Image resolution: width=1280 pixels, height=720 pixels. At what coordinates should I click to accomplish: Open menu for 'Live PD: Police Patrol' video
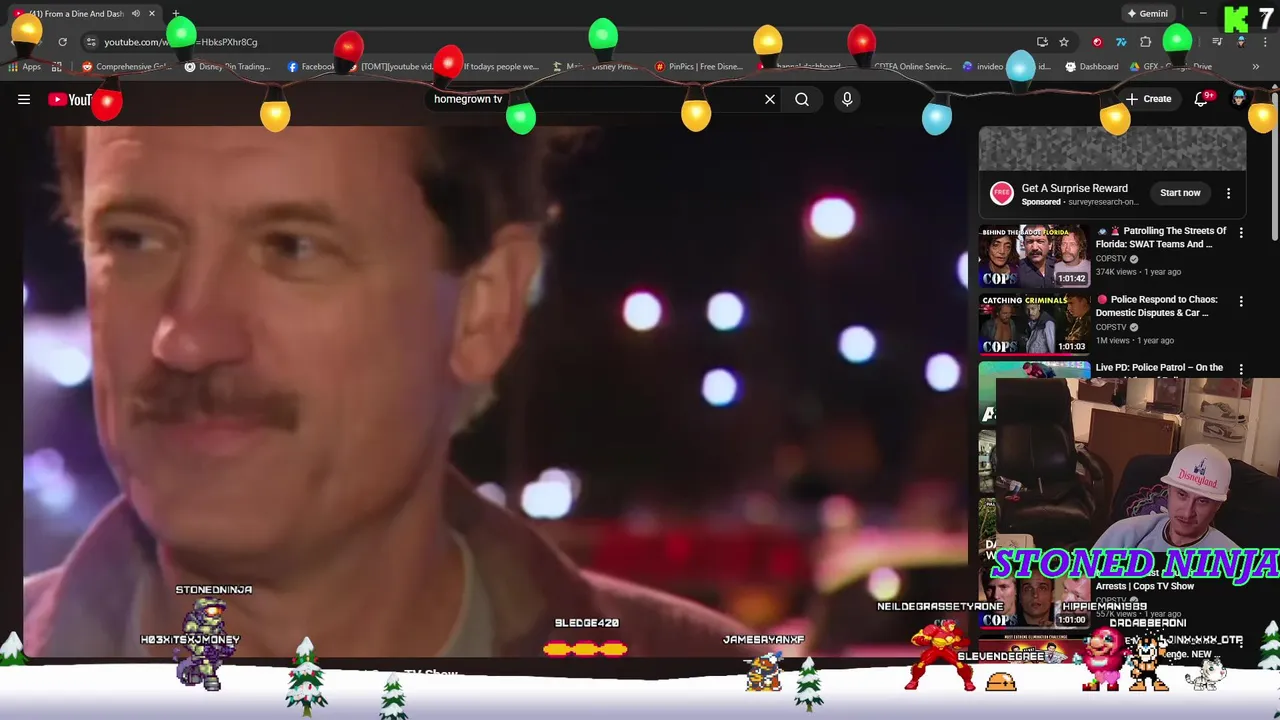[1241, 369]
